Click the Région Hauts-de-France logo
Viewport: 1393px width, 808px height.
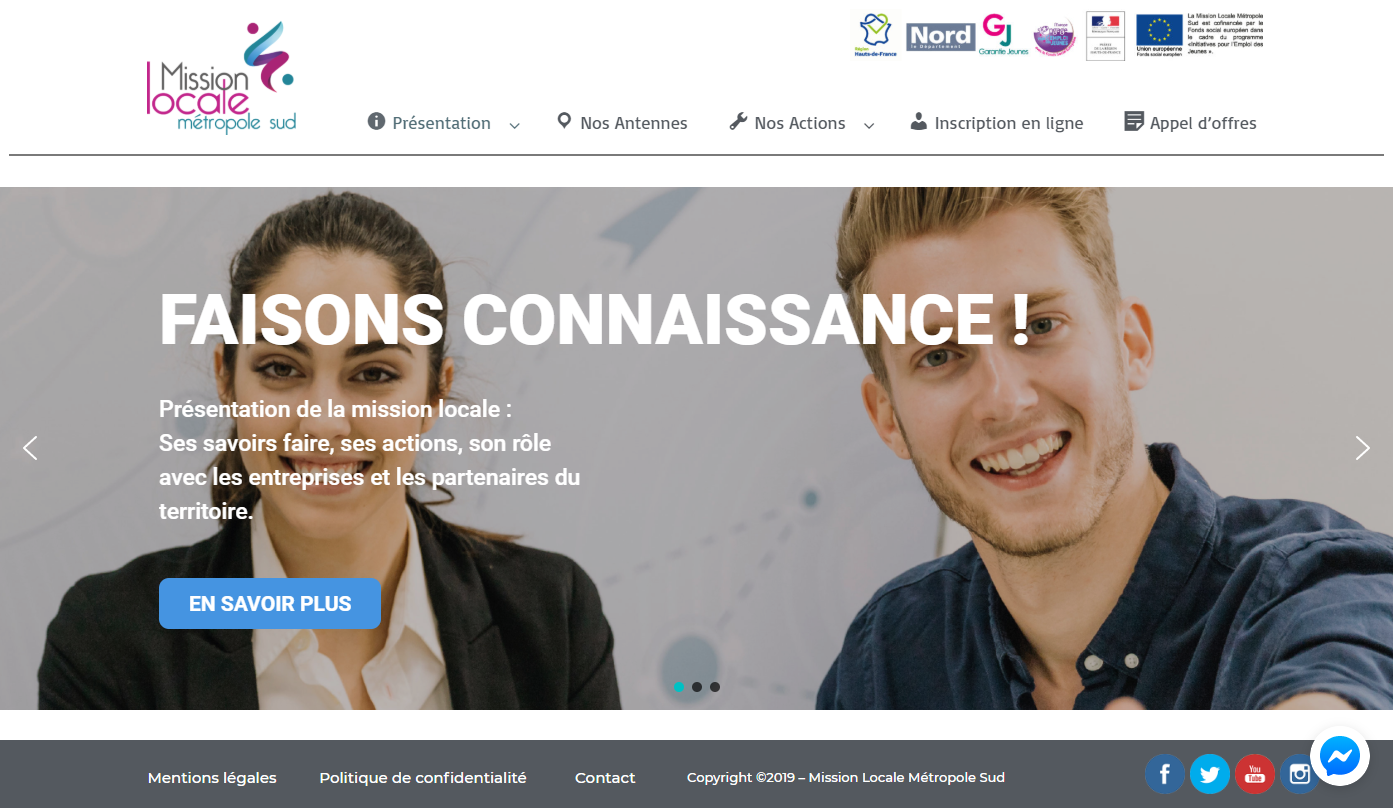(x=875, y=35)
